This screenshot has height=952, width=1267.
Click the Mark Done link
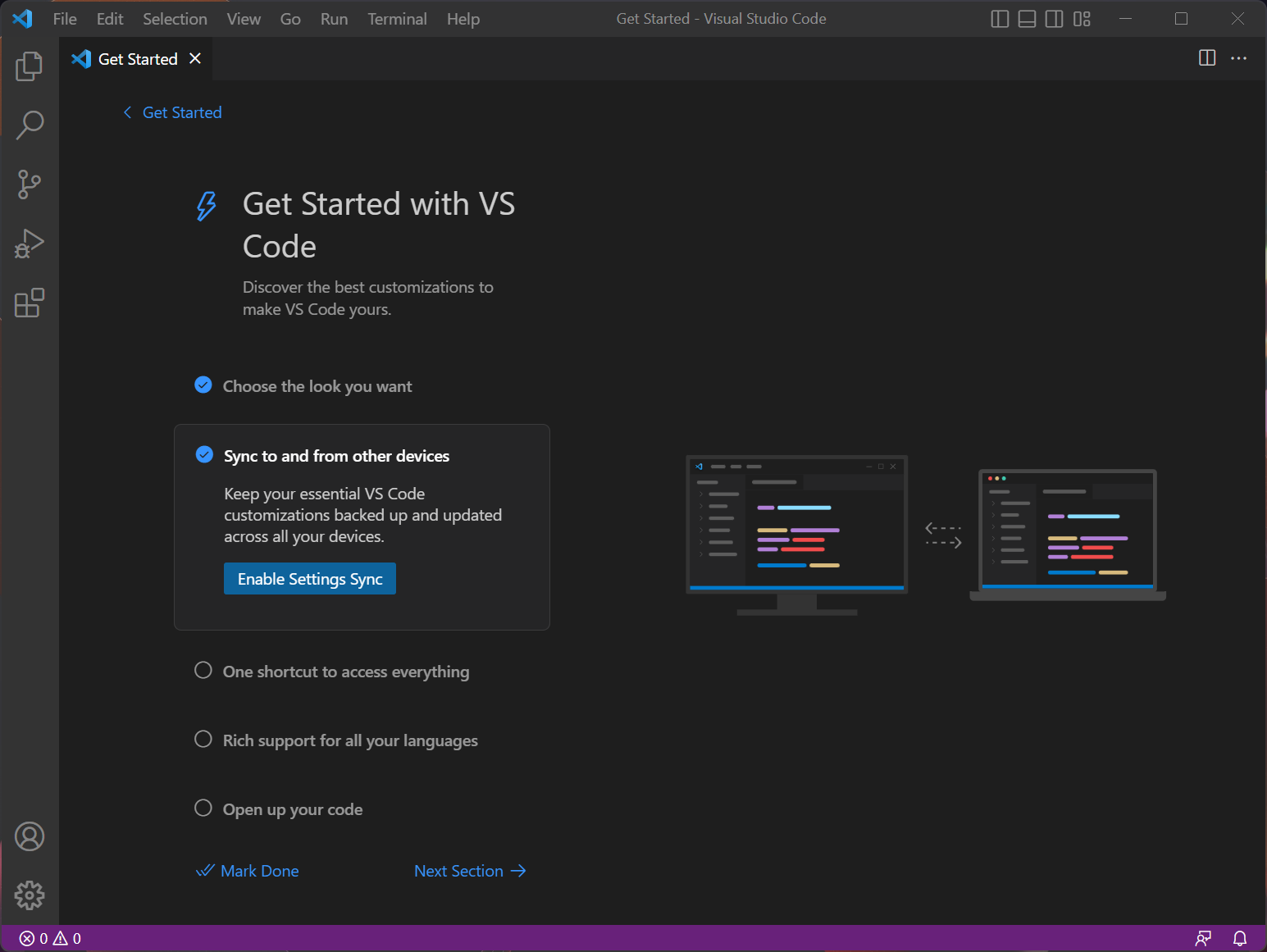pos(247,871)
